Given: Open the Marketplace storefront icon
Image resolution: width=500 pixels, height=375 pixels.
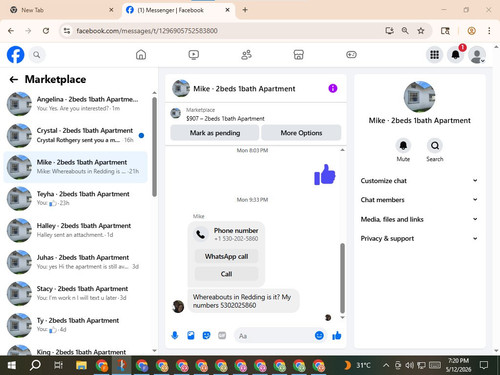Looking at the screenshot, I should tap(299, 55).
